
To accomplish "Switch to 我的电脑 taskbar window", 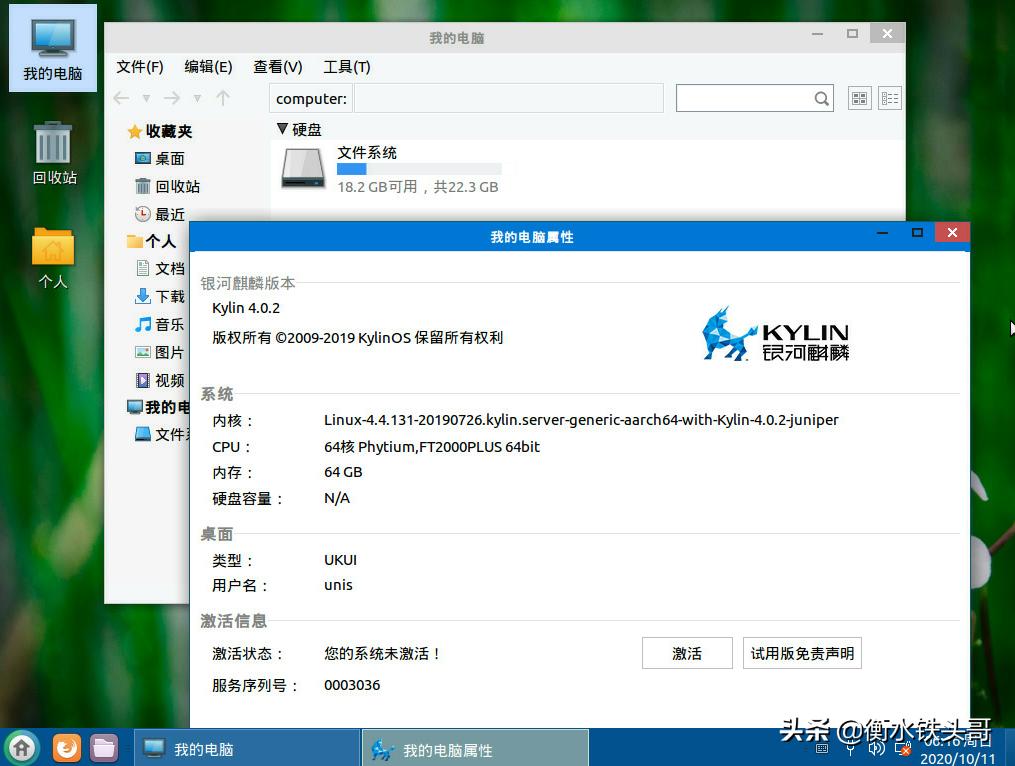I will coord(247,749).
